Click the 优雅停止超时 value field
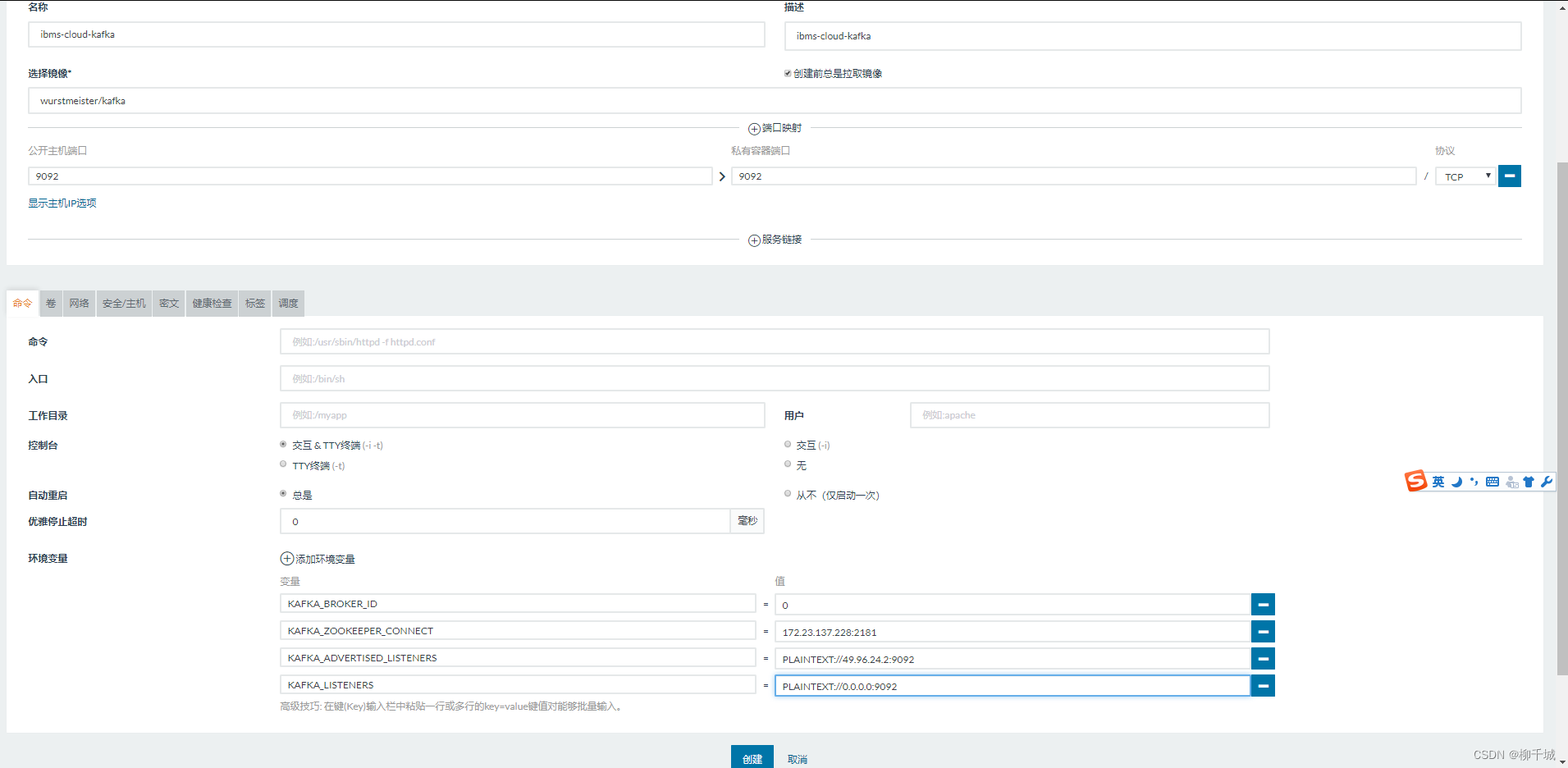 pyautogui.click(x=505, y=521)
